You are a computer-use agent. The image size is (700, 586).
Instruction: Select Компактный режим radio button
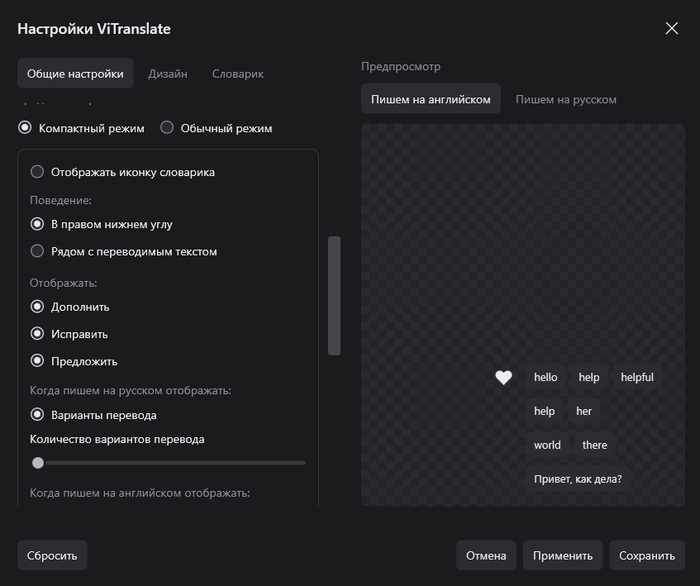click(25, 128)
